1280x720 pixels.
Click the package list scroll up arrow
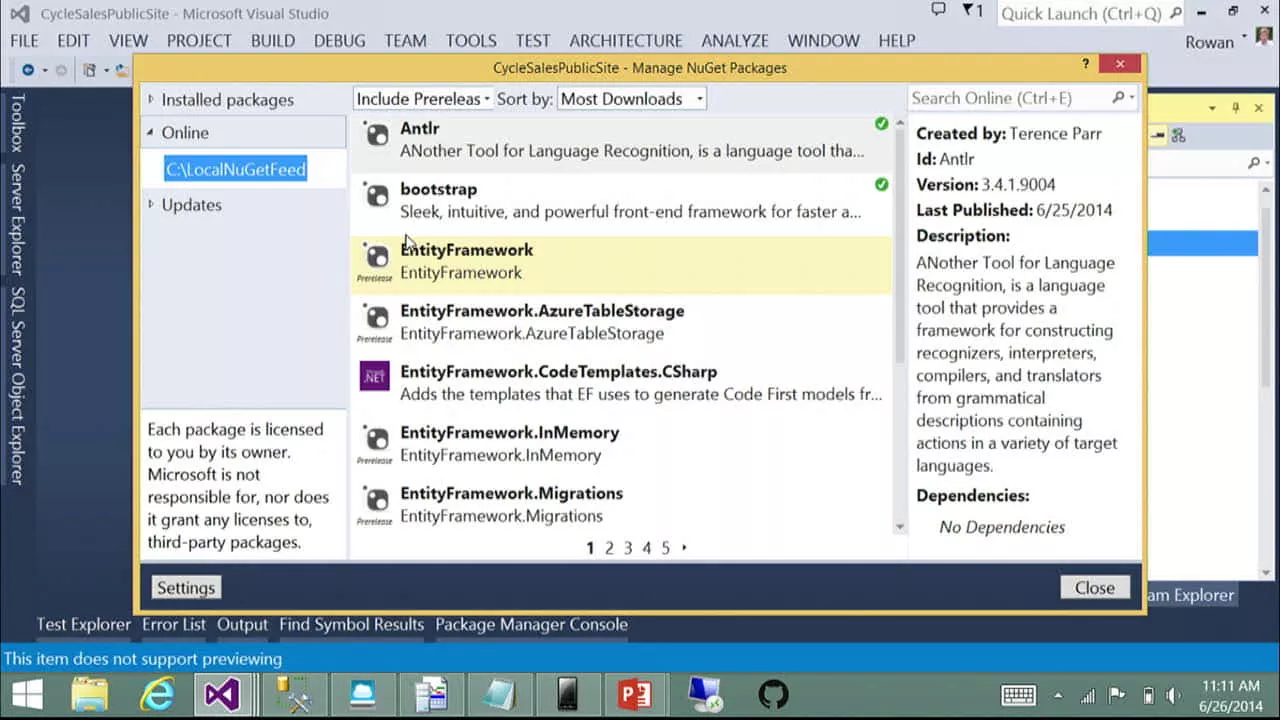899,123
